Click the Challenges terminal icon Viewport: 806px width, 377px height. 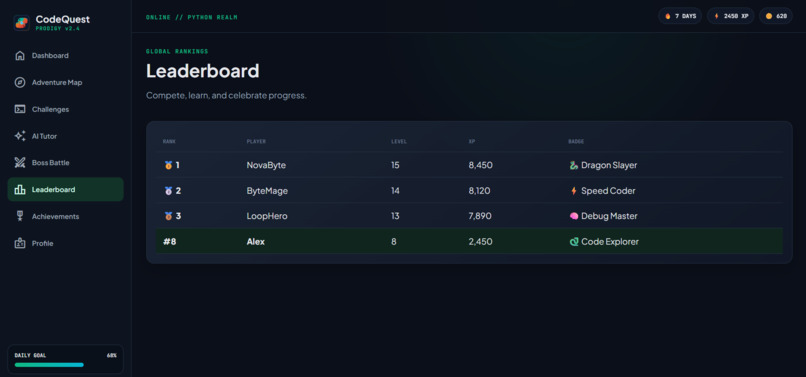point(20,109)
